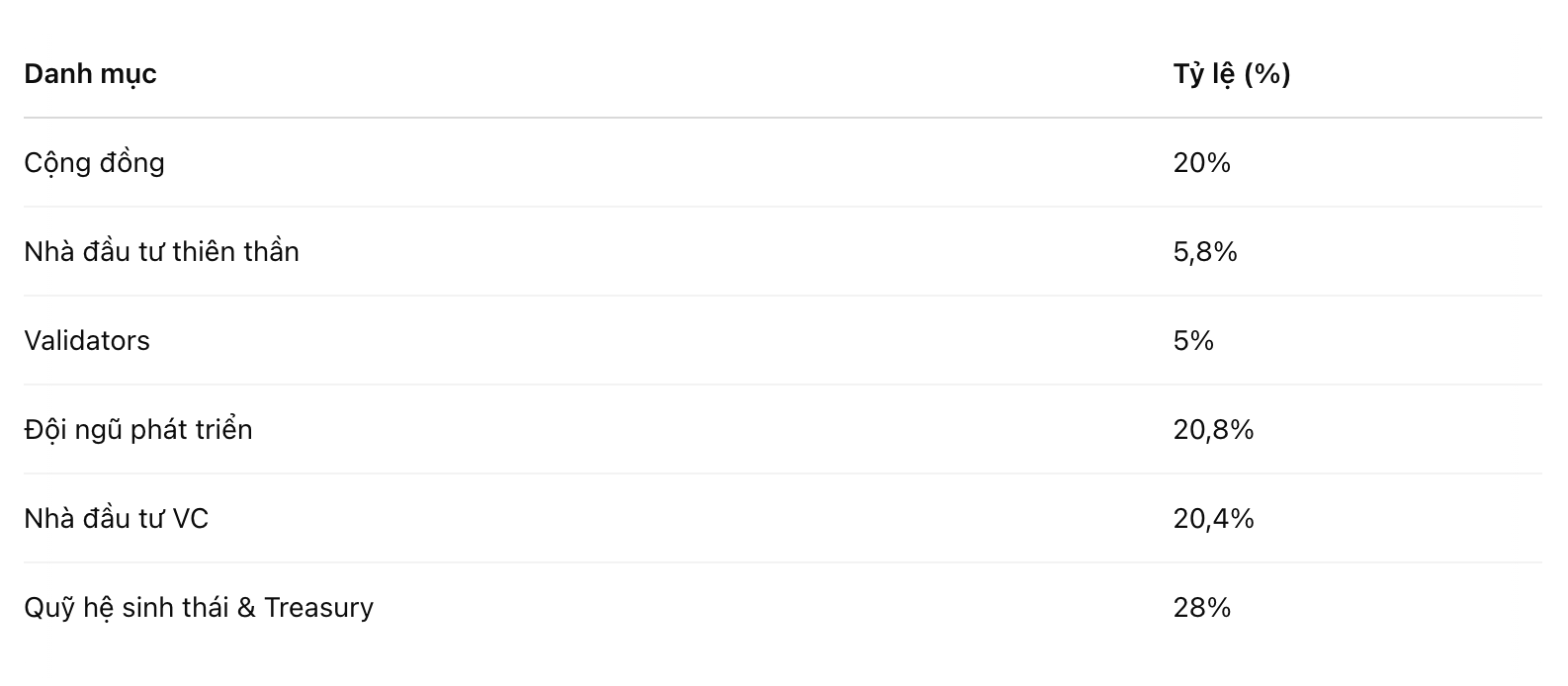
Task: Click the 20,4% percentage value
Action: click(1213, 518)
